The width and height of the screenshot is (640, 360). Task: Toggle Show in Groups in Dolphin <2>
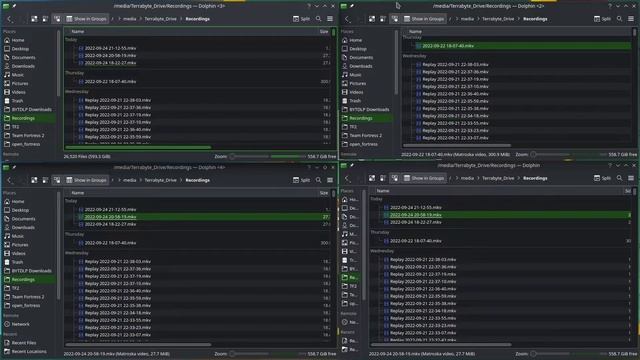click(424, 19)
